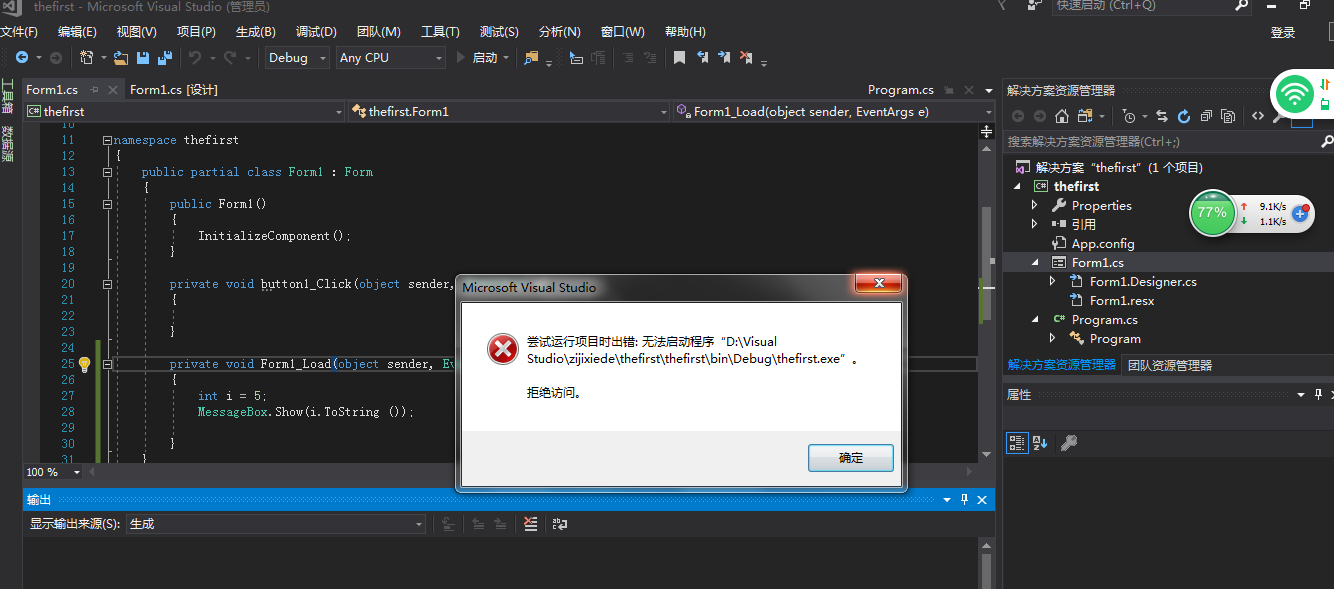Click Properties panel alphabetical sort icon
The width and height of the screenshot is (1334, 589).
coord(1040,443)
